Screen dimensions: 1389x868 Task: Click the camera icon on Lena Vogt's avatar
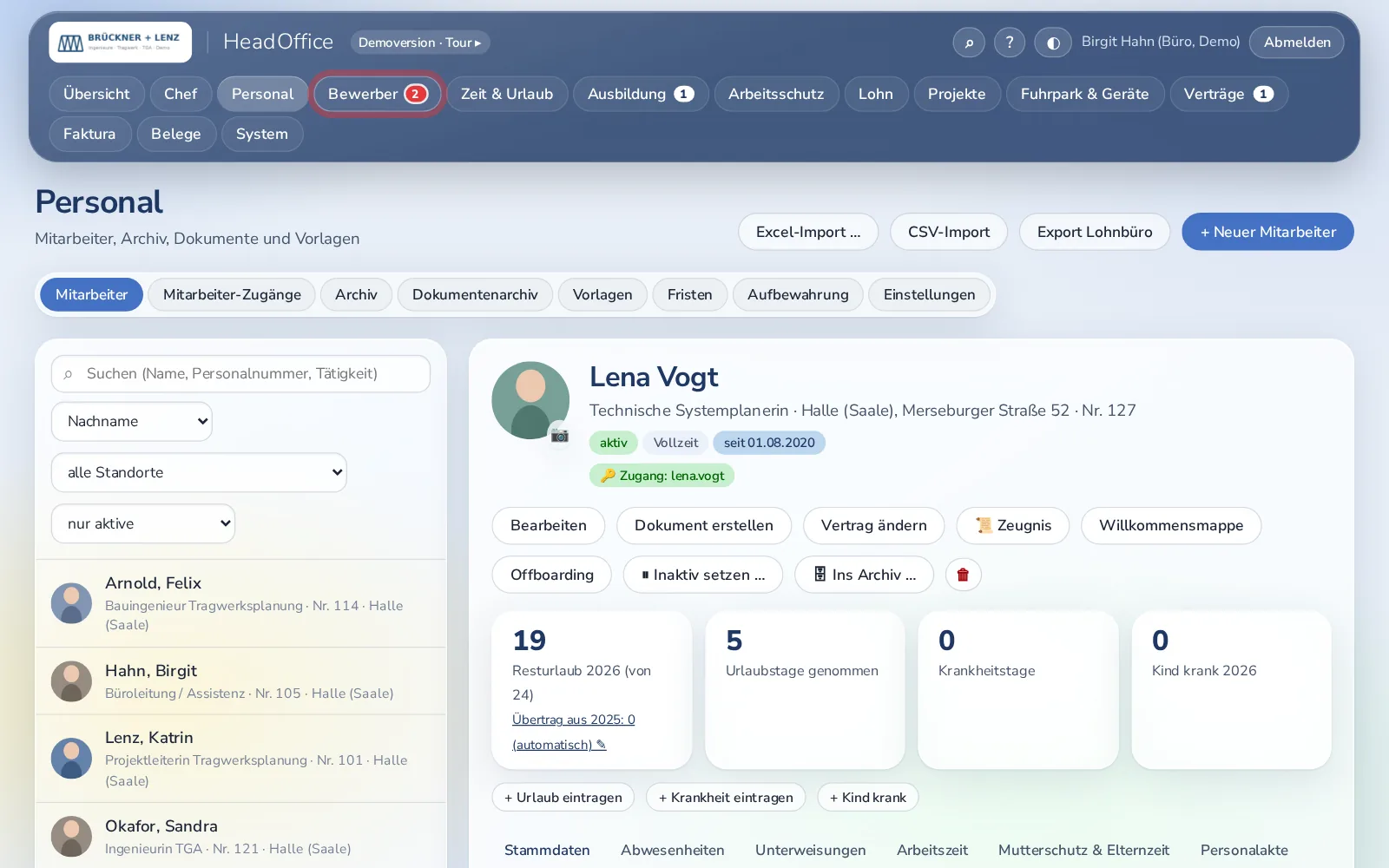[560, 434]
